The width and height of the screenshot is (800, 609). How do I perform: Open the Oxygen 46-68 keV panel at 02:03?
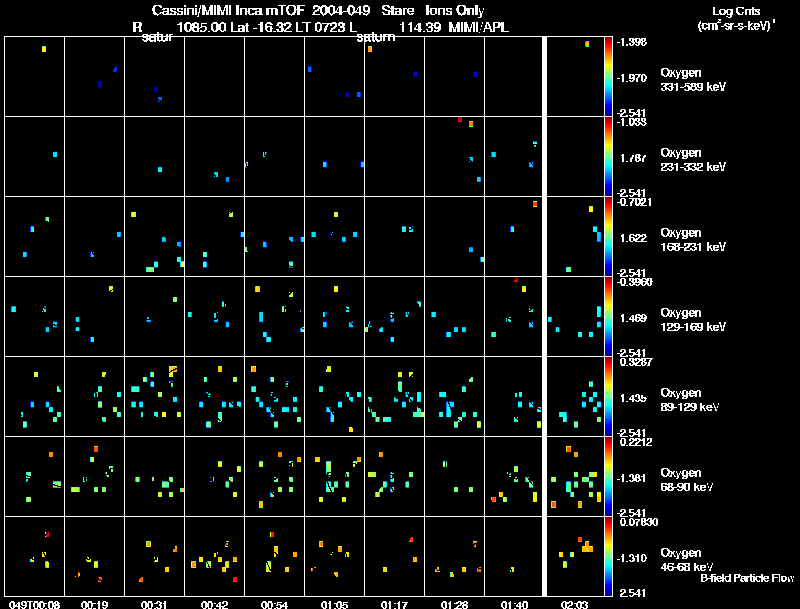click(x=574, y=557)
